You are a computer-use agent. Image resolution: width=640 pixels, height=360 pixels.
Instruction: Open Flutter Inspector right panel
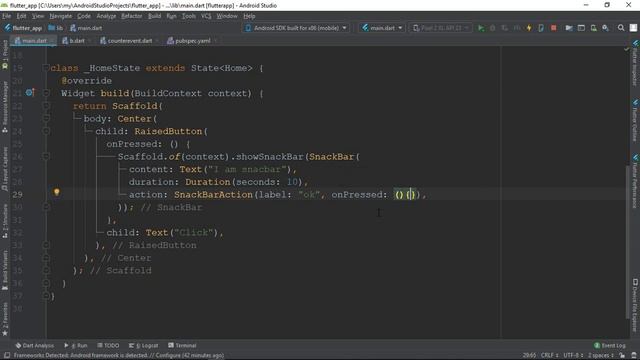635,63
